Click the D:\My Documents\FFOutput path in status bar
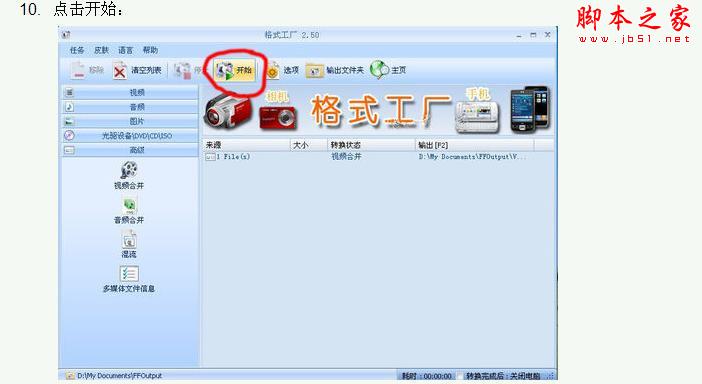The image size is (702, 384). tap(119, 376)
